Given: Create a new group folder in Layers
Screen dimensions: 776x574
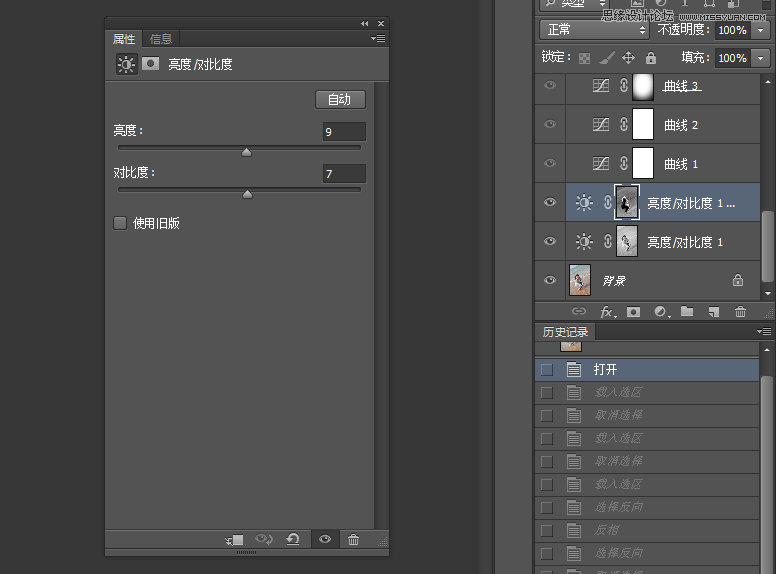Looking at the screenshot, I should [687, 312].
